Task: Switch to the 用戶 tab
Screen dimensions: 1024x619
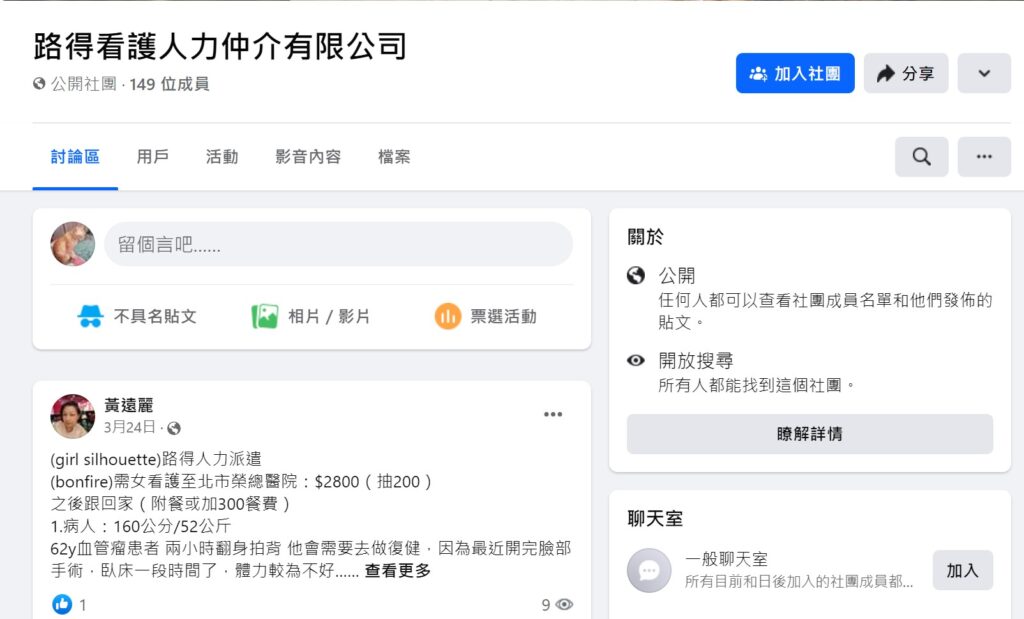Action: coord(153,157)
